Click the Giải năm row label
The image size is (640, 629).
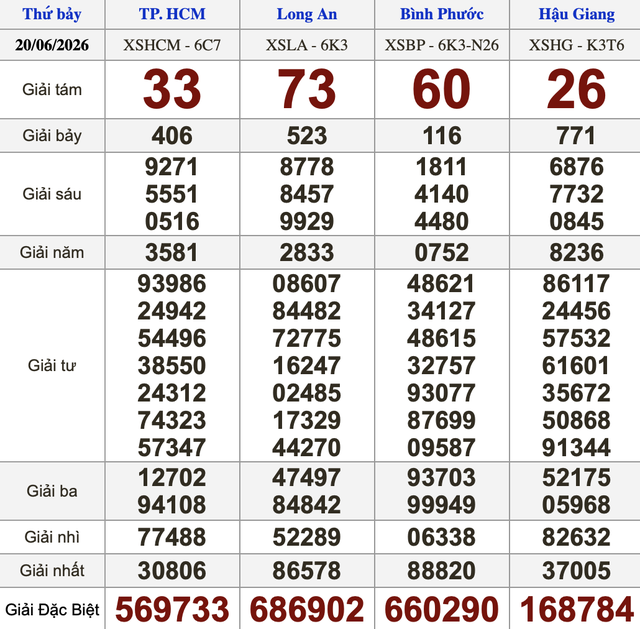52,253
